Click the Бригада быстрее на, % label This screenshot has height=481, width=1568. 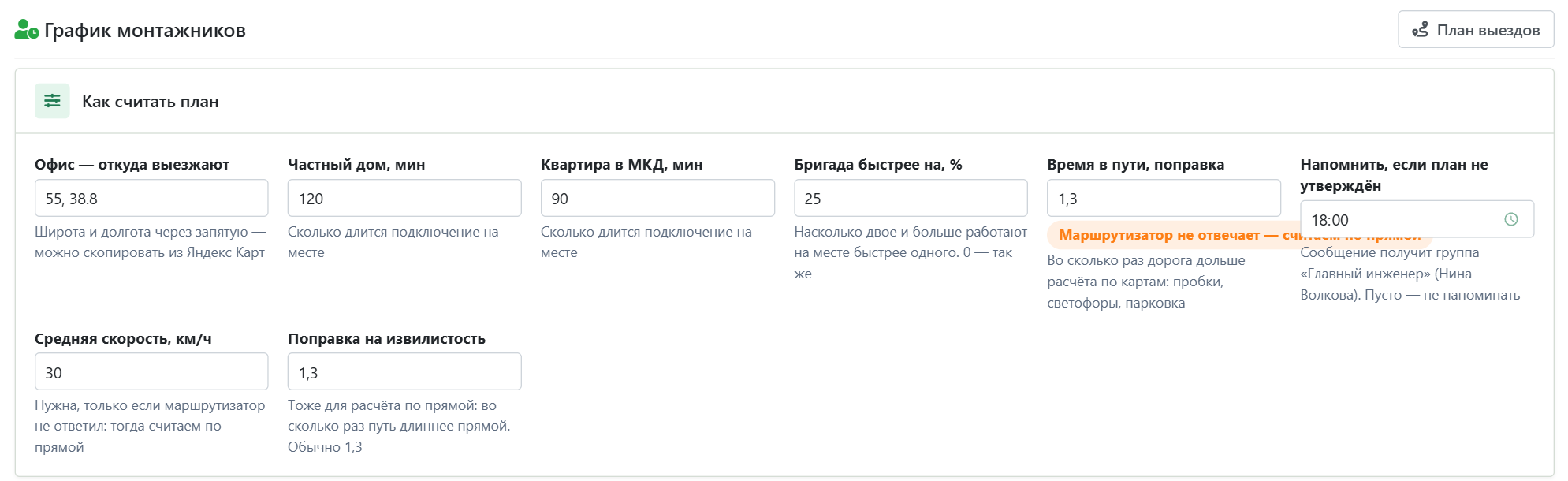(878, 164)
